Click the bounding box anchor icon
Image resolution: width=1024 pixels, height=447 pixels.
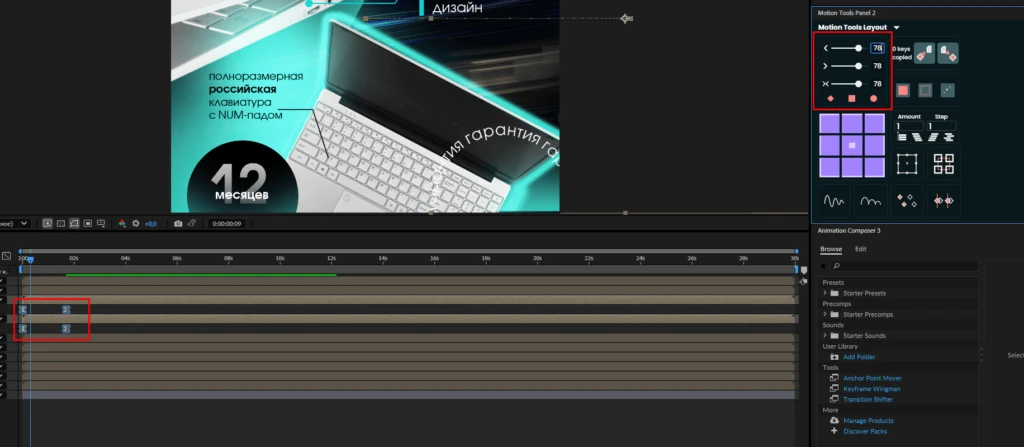907,163
